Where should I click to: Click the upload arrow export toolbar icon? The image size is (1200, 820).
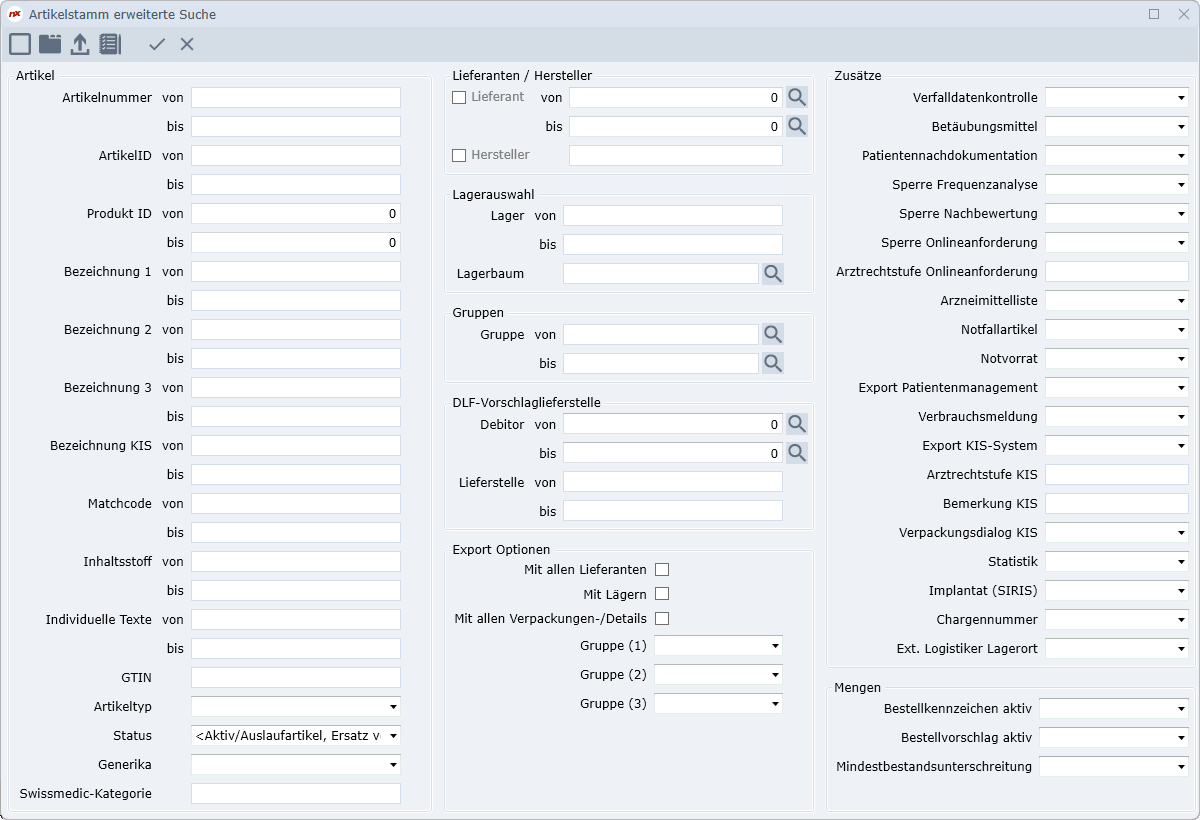pyautogui.click(x=80, y=44)
